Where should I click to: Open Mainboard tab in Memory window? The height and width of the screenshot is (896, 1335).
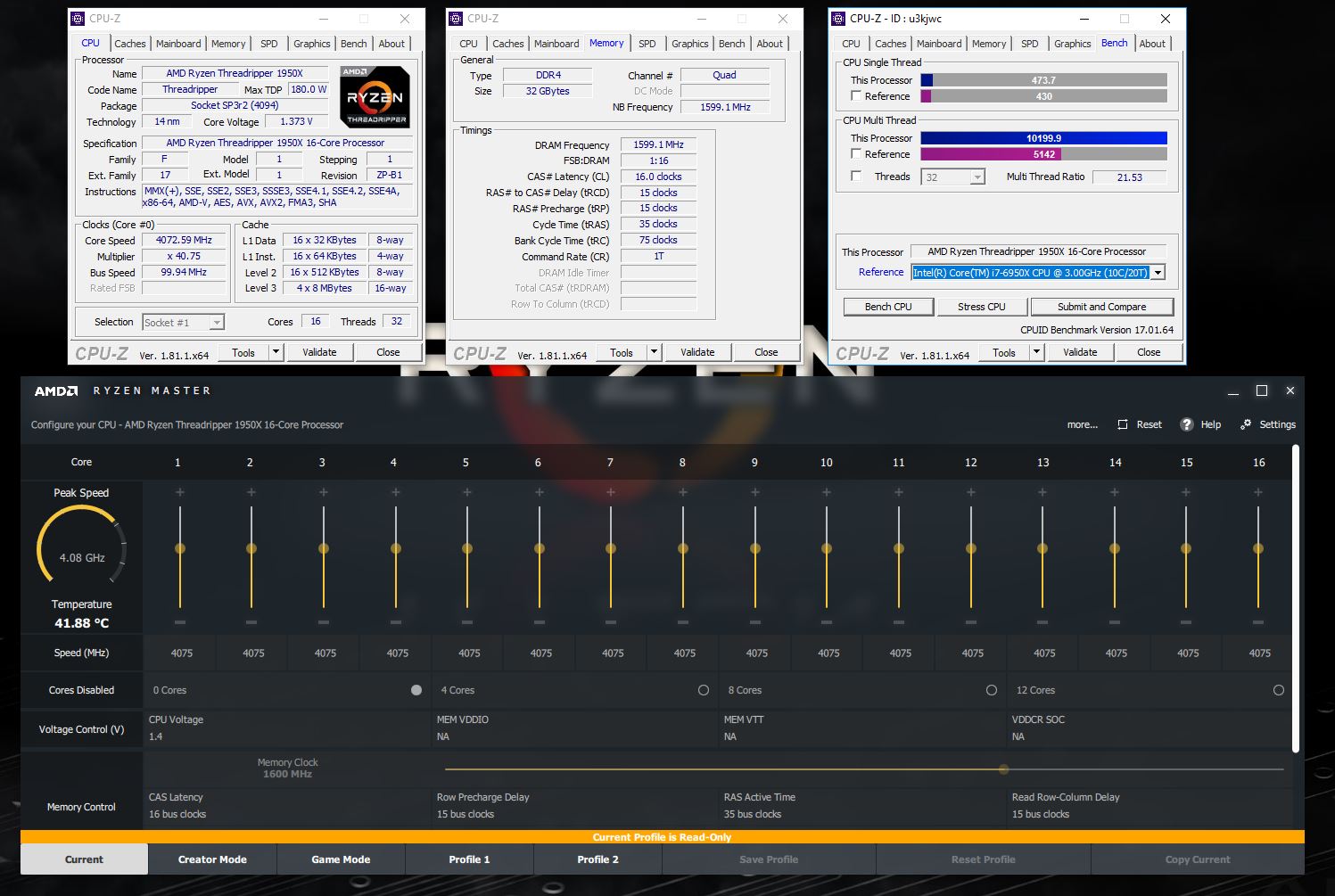(556, 44)
